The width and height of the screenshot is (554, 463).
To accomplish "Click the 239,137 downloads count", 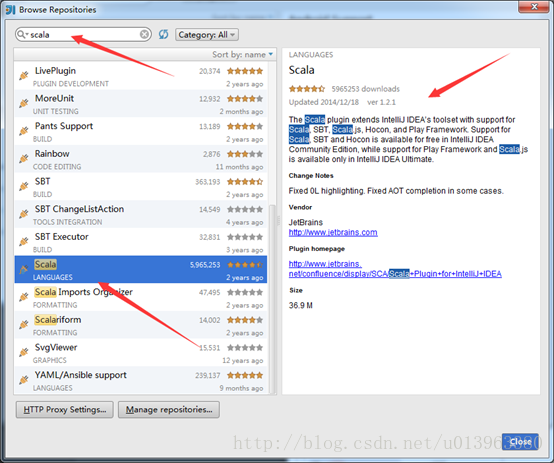I will pyautogui.click(x=208, y=375).
